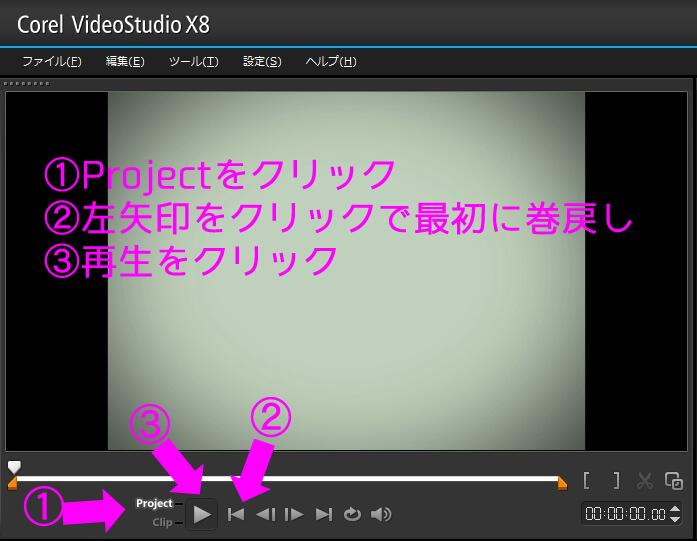Click the left orange trim marker
Viewport: 697px width, 541px height.
point(12,484)
